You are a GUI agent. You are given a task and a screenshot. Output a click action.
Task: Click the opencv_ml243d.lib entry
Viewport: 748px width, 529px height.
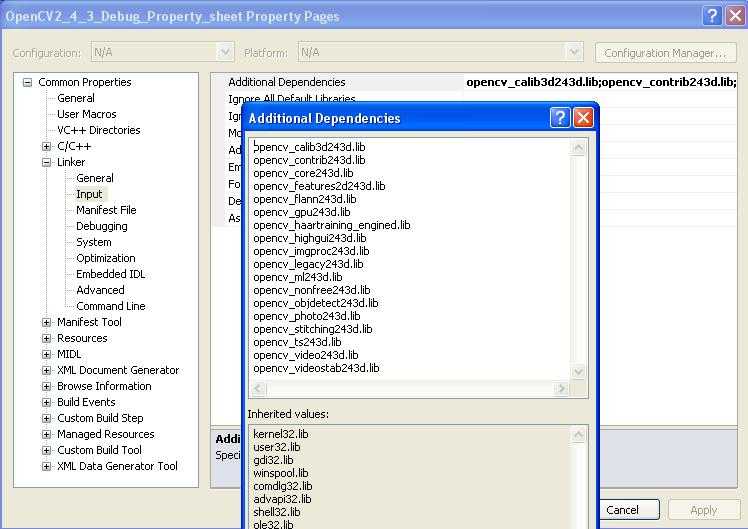tap(298, 277)
